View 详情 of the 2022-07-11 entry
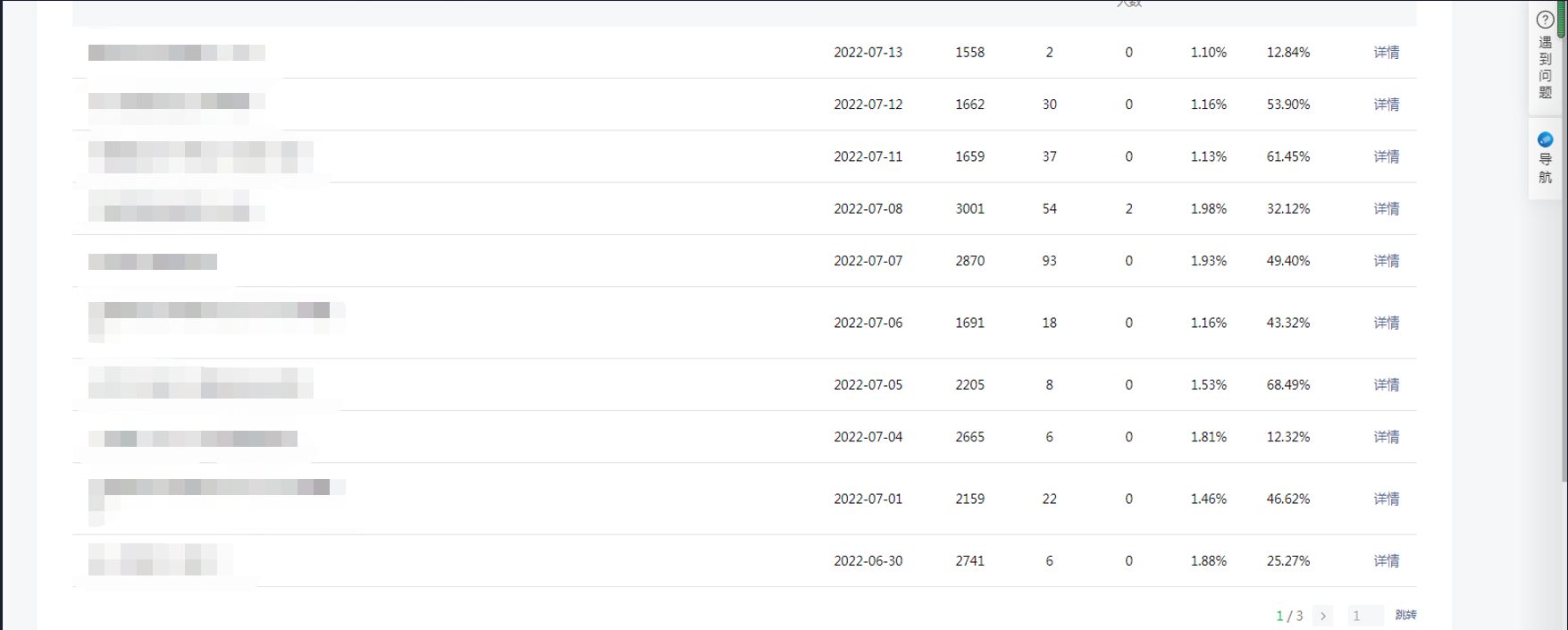 pos(1386,156)
